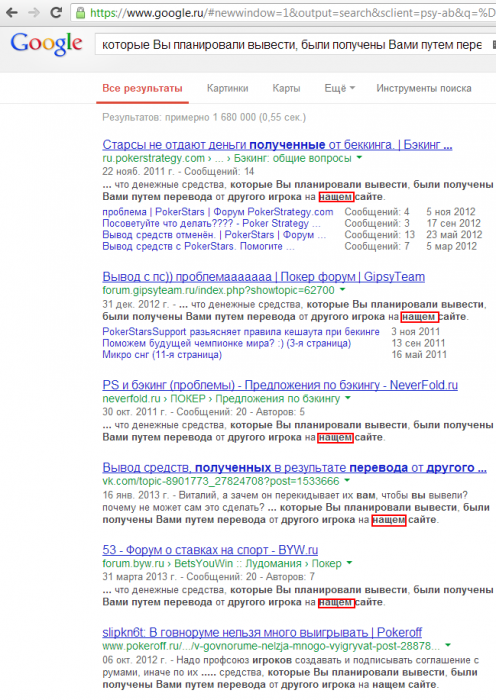Click green breadcrumb neverfold.ru › ПОКЕР
The height and width of the screenshot is (700, 496).
pos(154,398)
